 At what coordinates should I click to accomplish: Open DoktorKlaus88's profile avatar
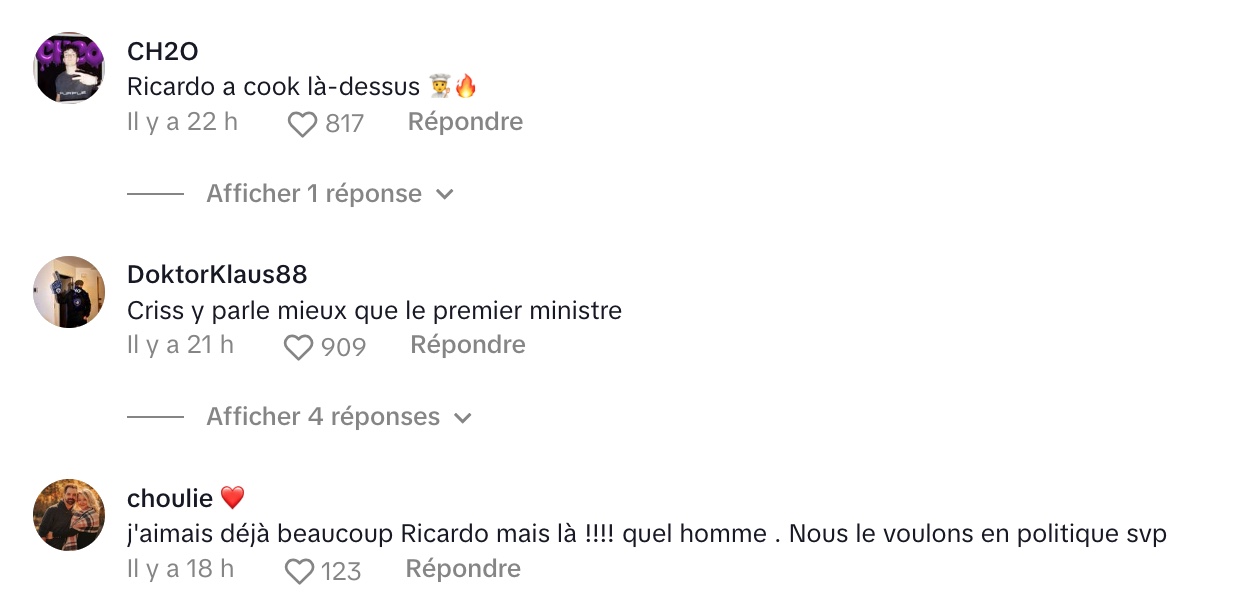tap(69, 292)
